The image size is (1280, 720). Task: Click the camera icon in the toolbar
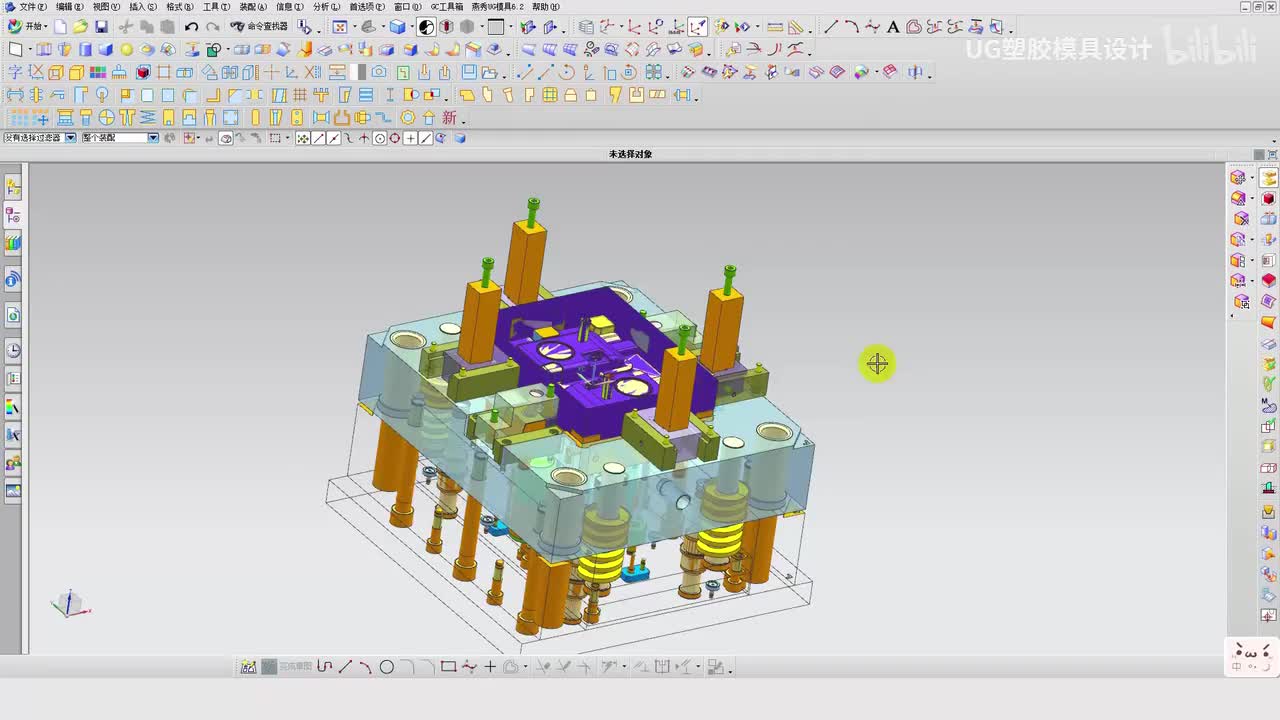click(379, 72)
